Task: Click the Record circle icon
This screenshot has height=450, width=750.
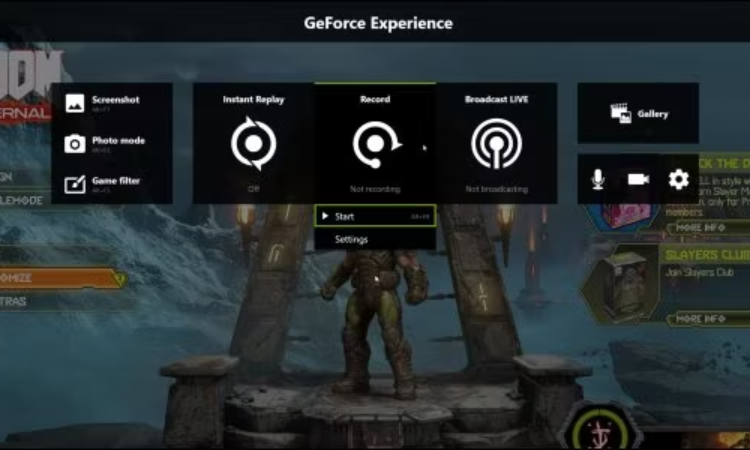Action: [376, 144]
